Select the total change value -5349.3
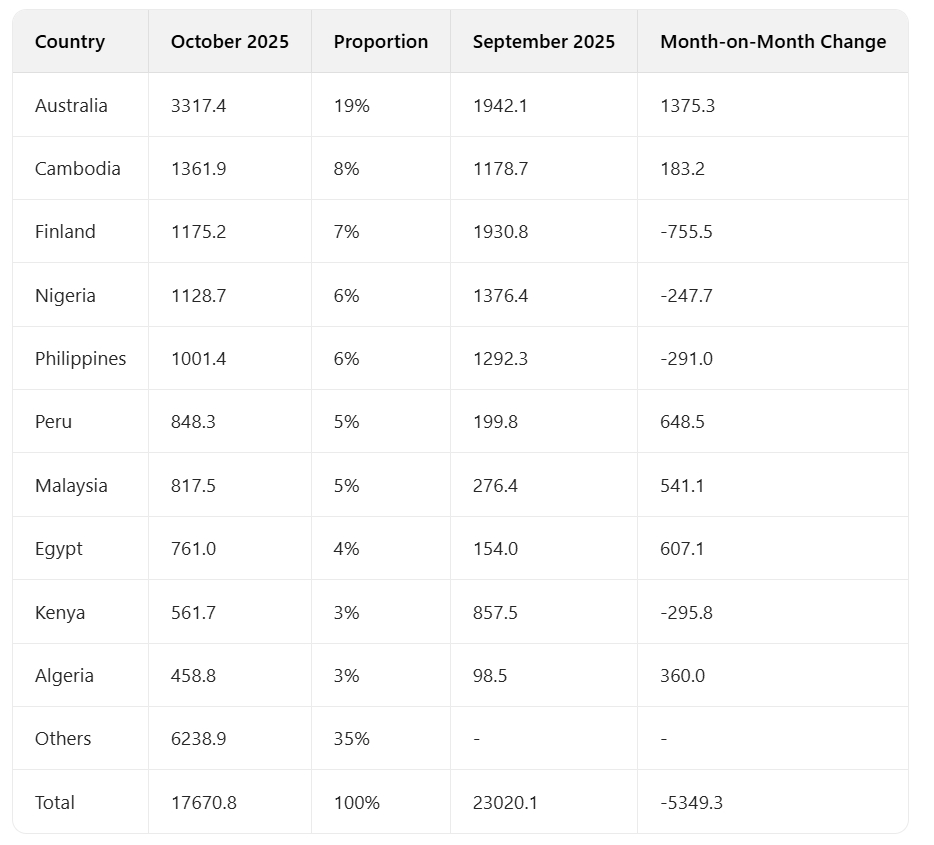The height and width of the screenshot is (845, 934). point(692,802)
